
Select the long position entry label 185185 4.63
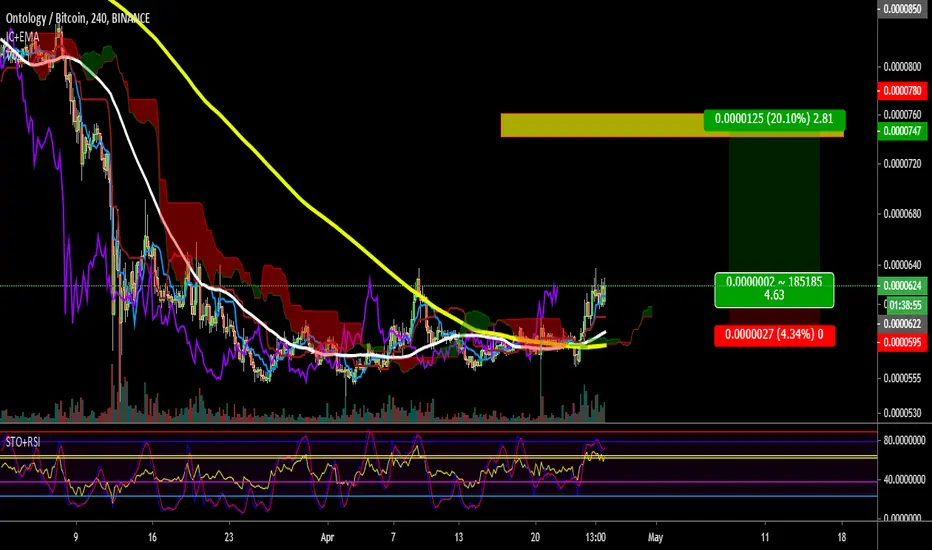774,290
